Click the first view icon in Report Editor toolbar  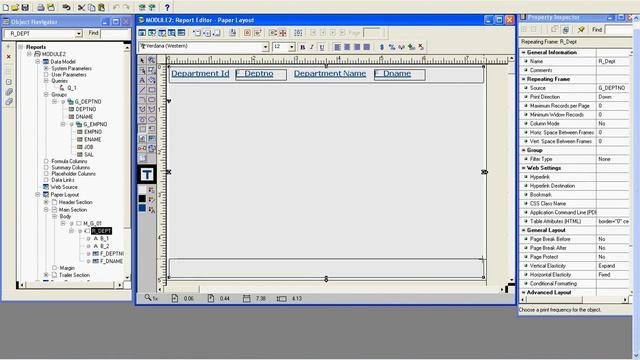click(142, 33)
